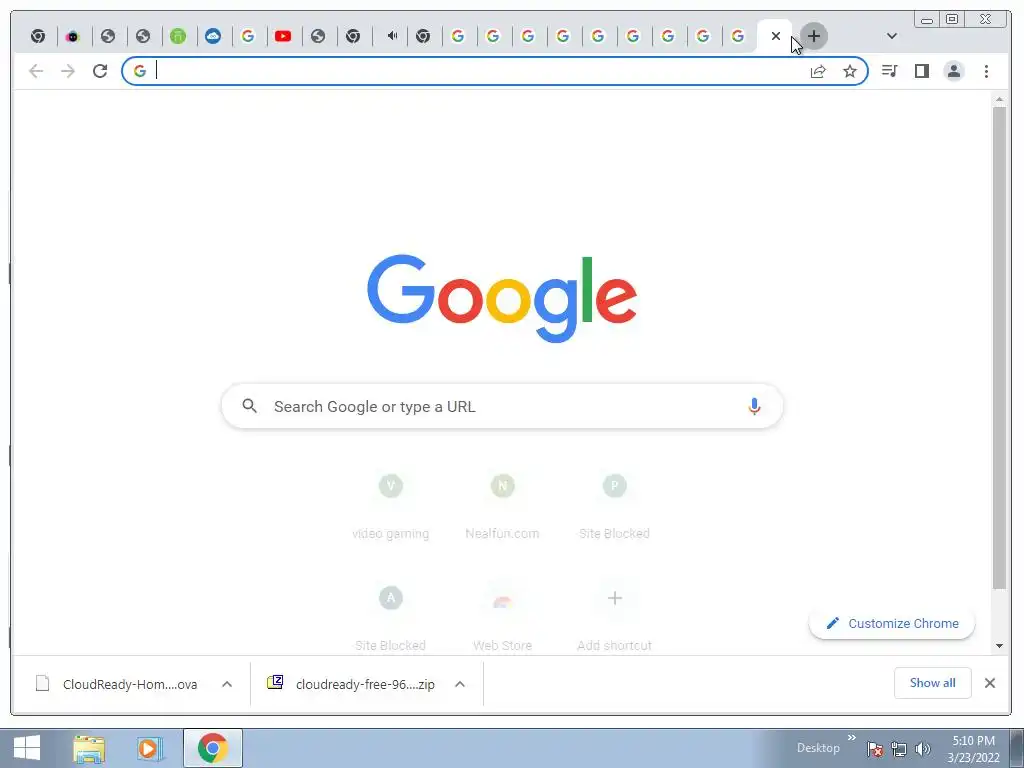Open the Windows Start menu
The width and height of the screenshot is (1024, 768).
pos(26,748)
